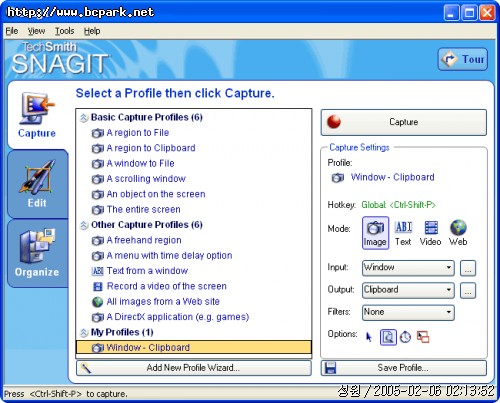Click Output properties ellipsis button
The width and height of the screenshot is (500, 403).
click(x=468, y=291)
